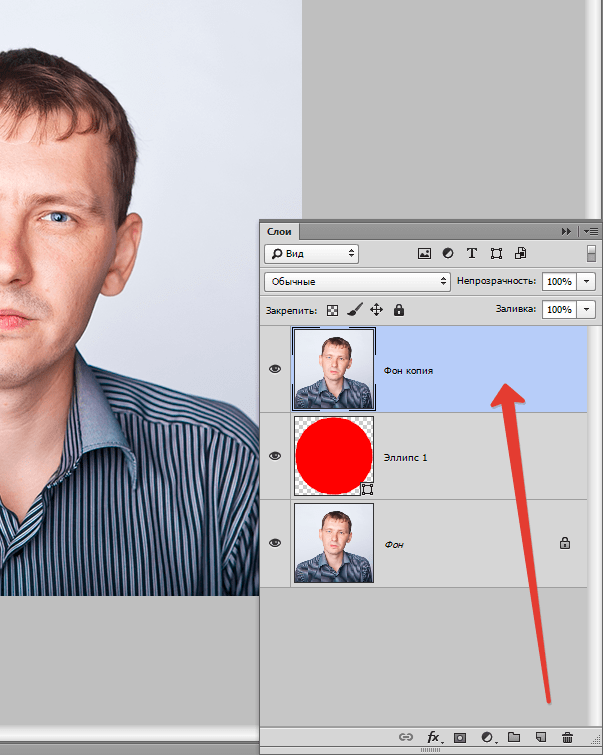
Task: Click the Непрозрачность 100% field
Action: [x=559, y=282]
